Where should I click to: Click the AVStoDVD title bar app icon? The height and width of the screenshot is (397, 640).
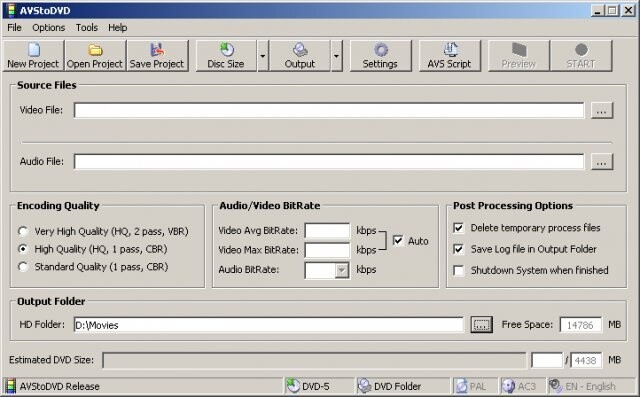pyautogui.click(x=11, y=10)
